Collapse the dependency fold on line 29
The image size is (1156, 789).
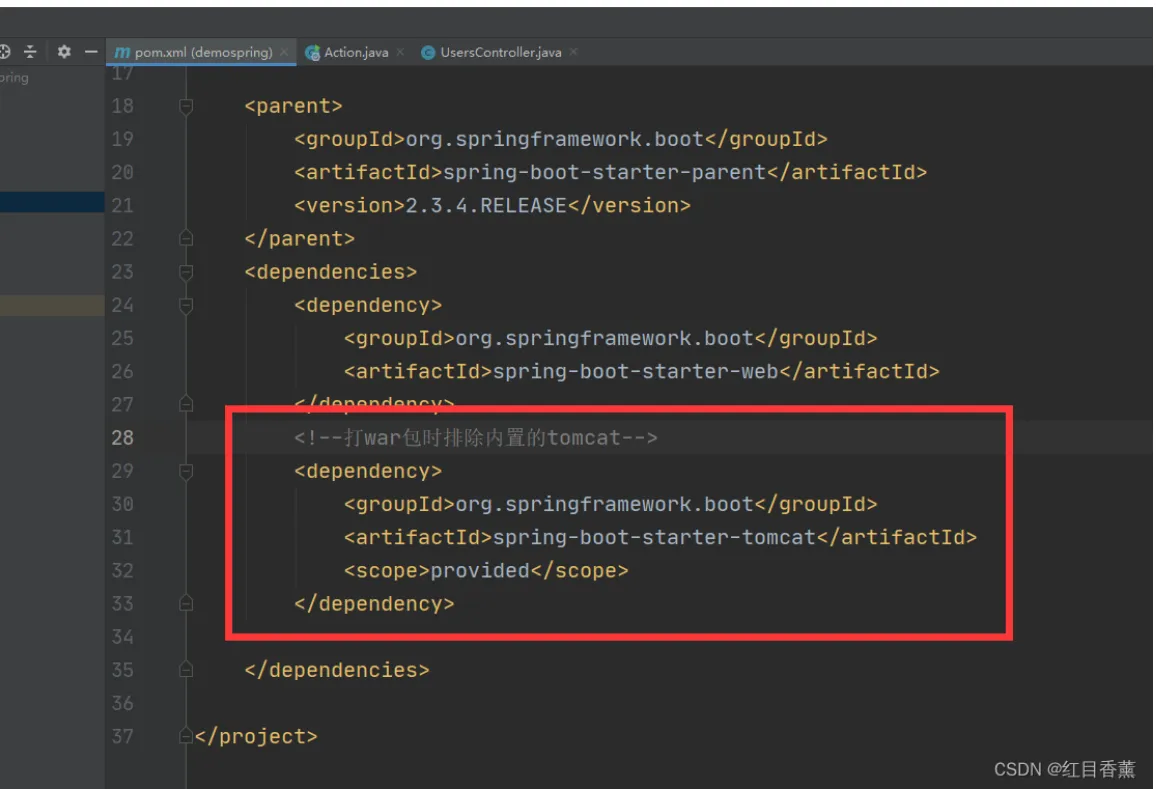[x=186, y=471]
